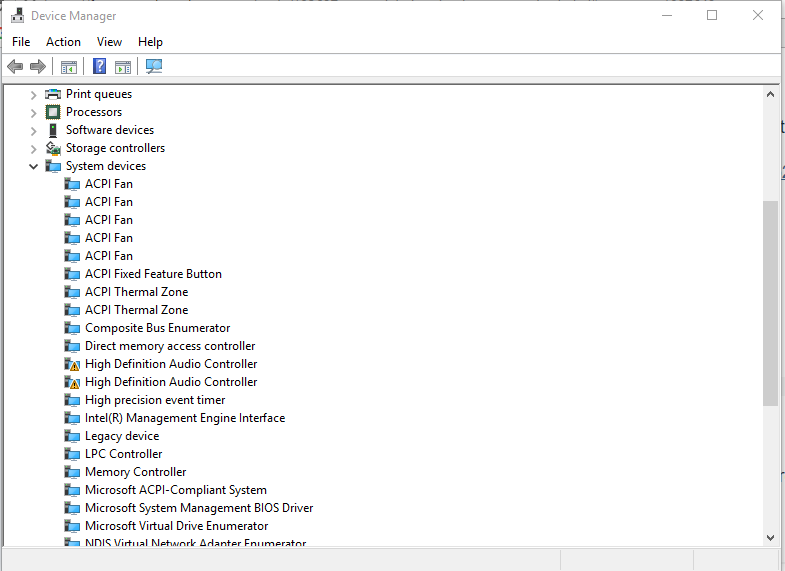Select Legacy device text
Screen dimensions: 785x571
(122, 436)
